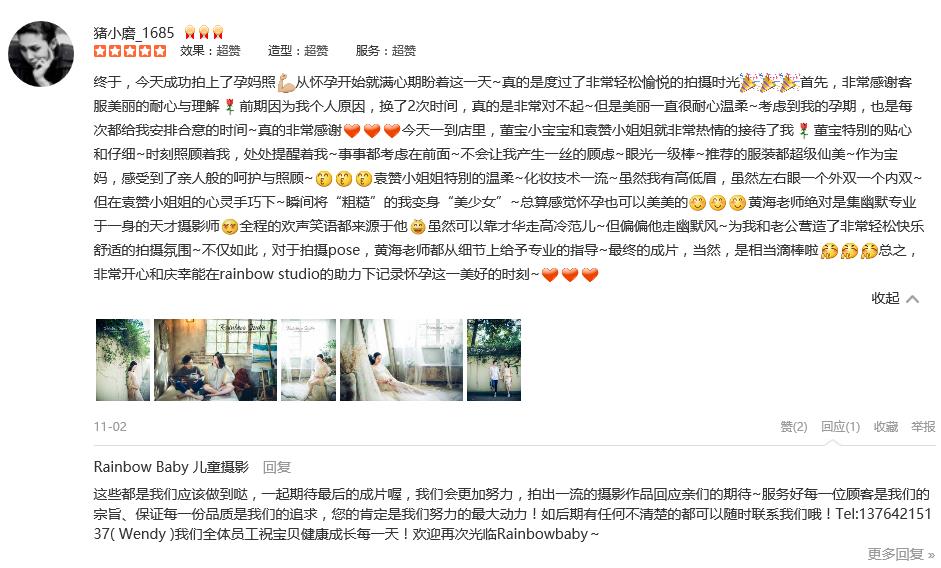Collapse the review using 收起 chevron
Viewport: 941px width, 568px height.
point(895,298)
